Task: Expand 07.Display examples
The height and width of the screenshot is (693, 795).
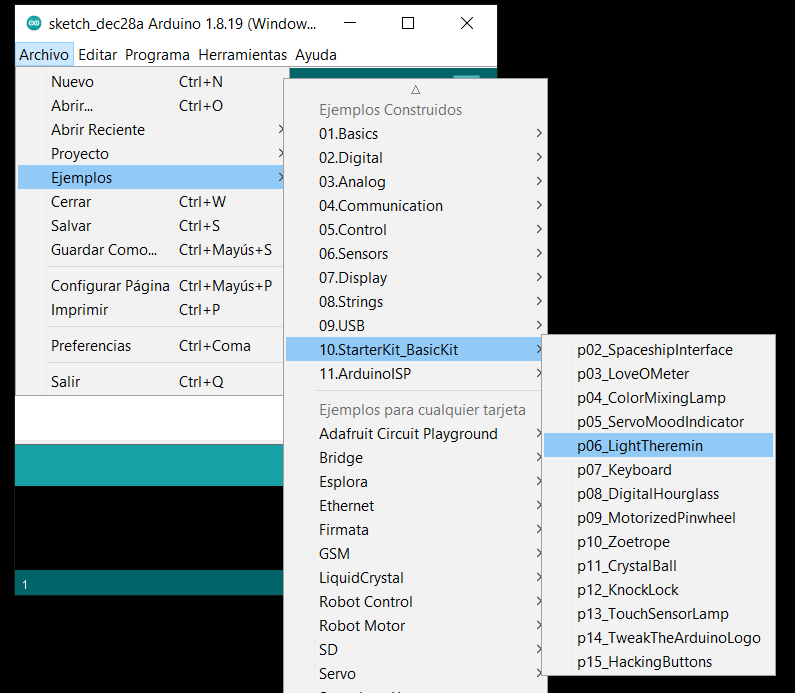Action: click(x=416, y=278)
